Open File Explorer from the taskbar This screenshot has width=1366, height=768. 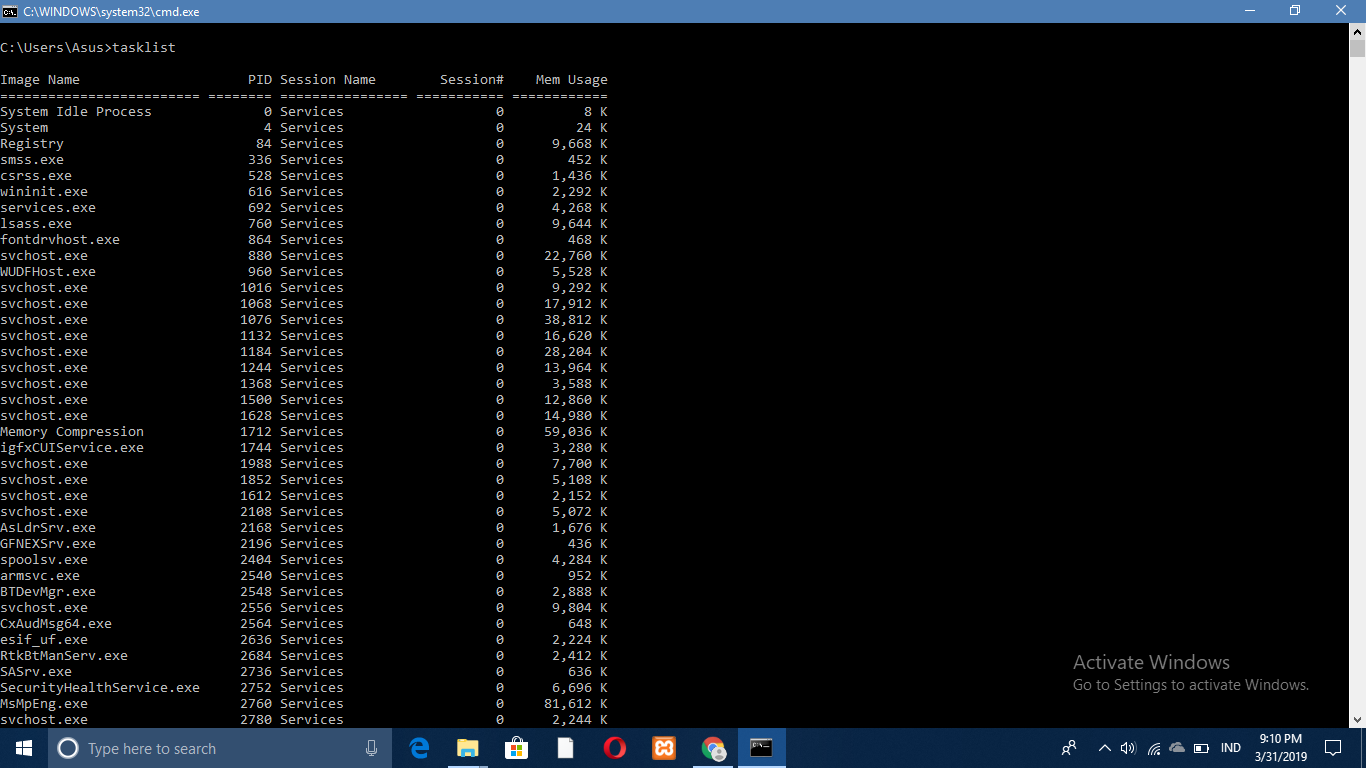coord(467,747)
